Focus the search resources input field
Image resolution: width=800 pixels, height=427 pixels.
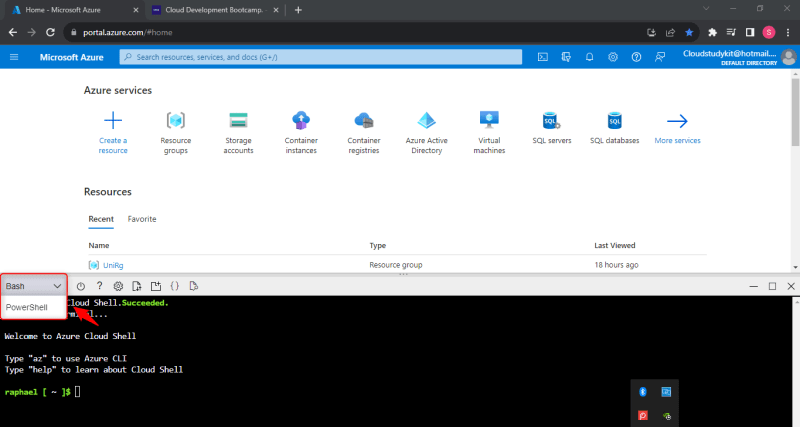(320, 57)
